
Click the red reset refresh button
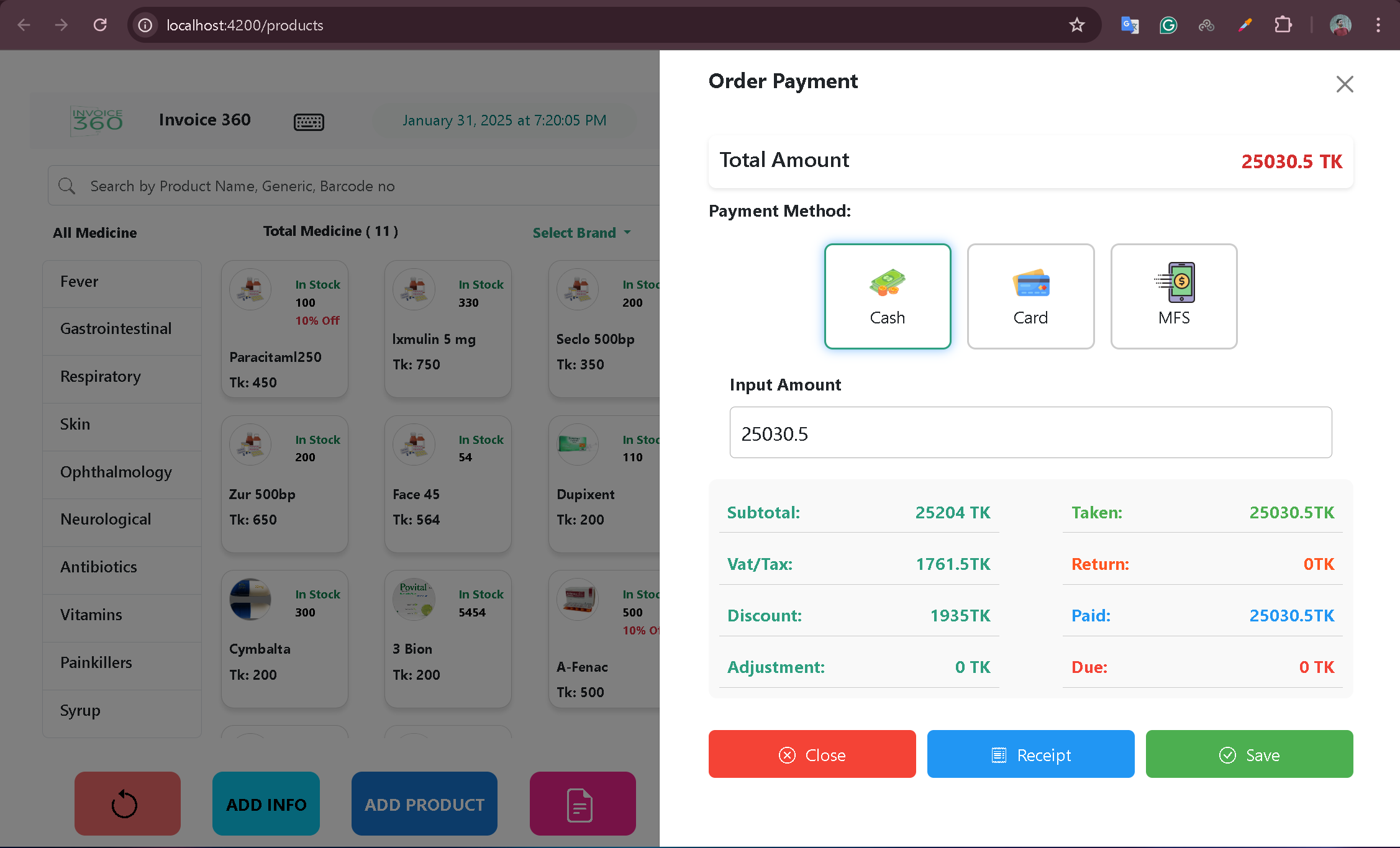127,804
